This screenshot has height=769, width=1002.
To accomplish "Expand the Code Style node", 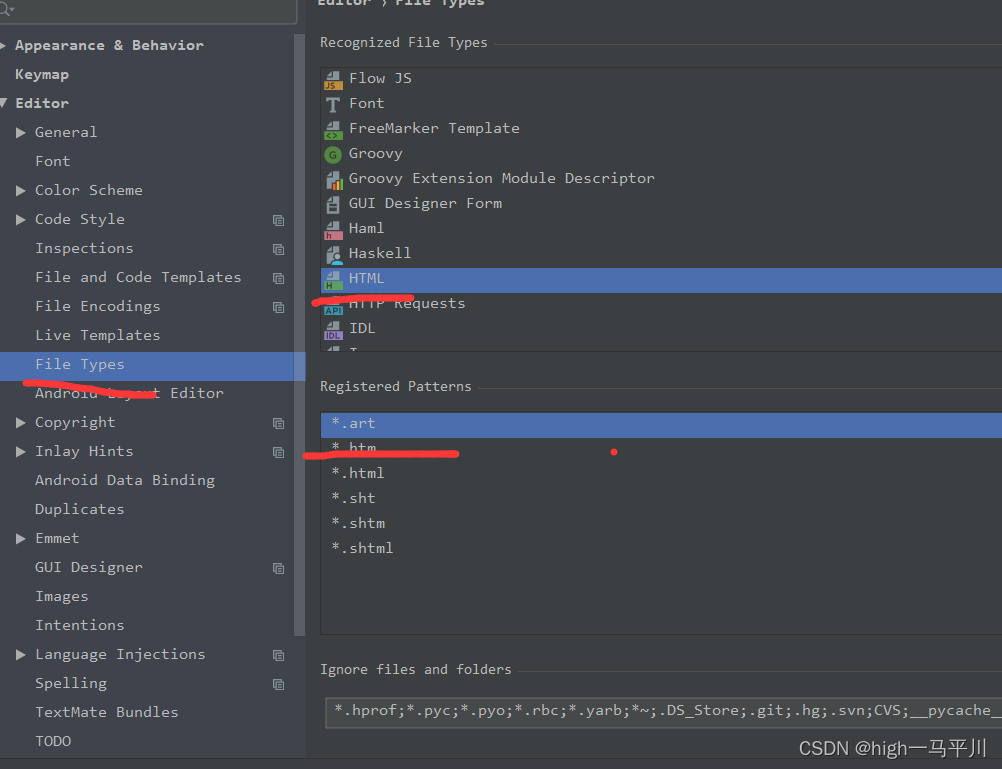I will point(20,219).
